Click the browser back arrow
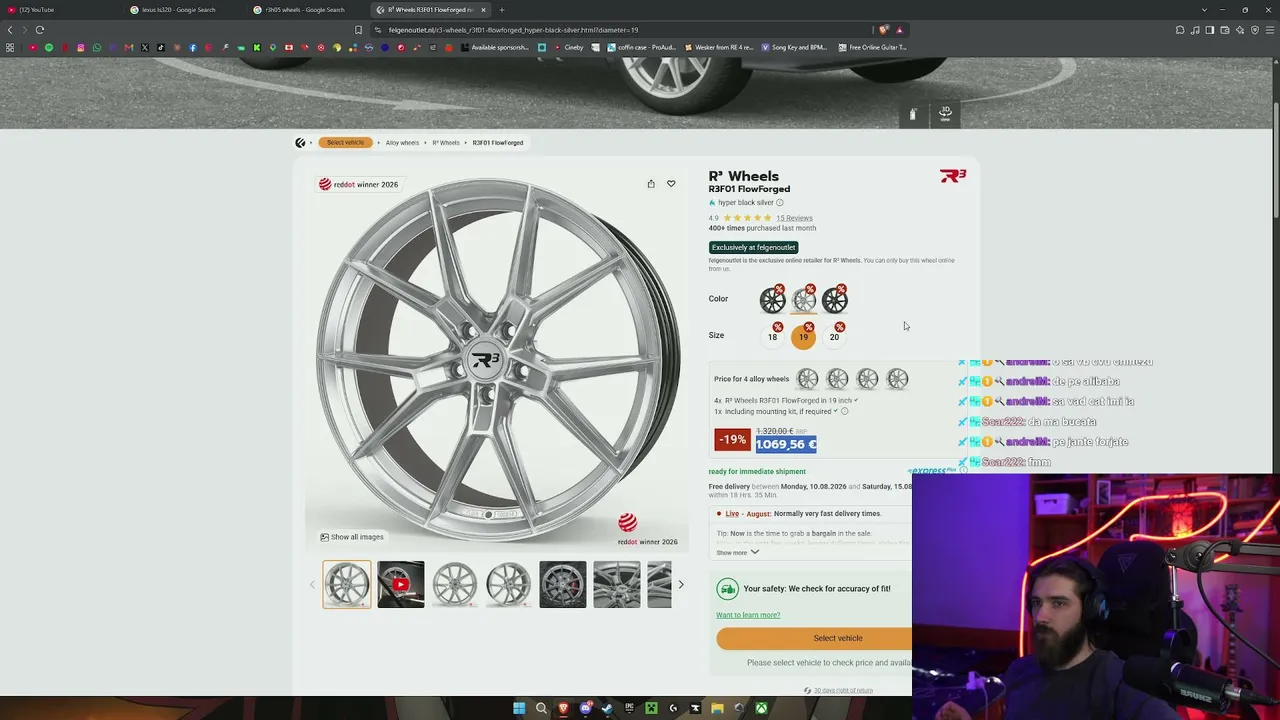Image resolution: width=1280 pixels, height=720 pixels. (10, 30)
